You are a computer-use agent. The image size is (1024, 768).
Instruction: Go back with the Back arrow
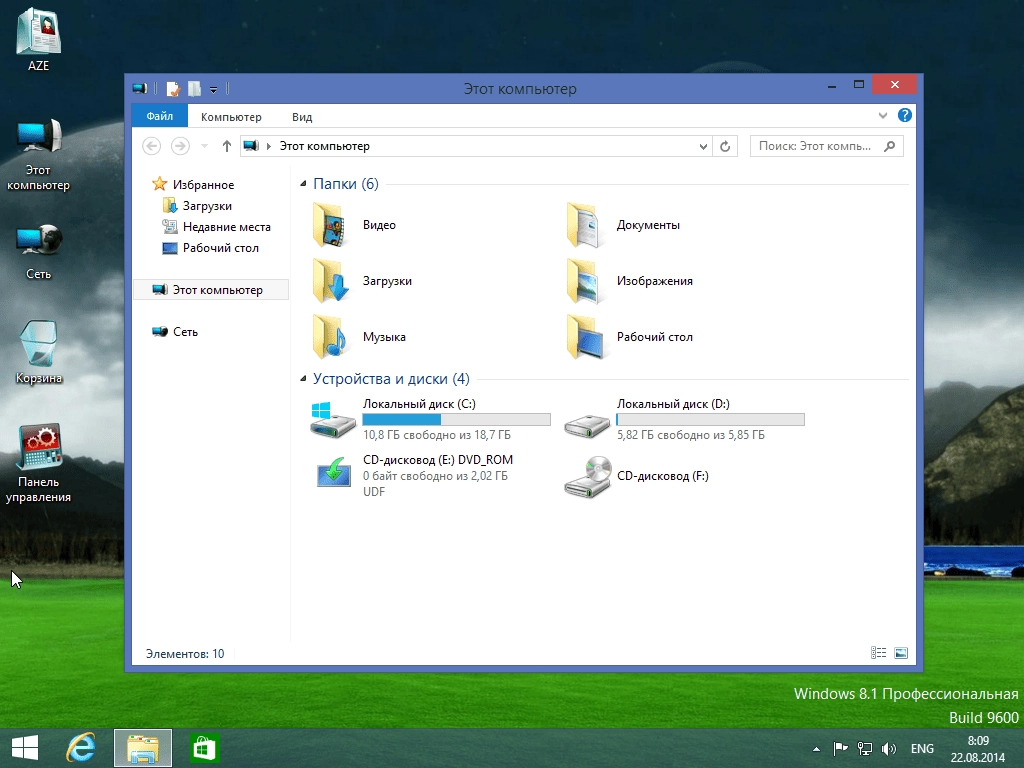pyautogui.click(x=152, y=146)
